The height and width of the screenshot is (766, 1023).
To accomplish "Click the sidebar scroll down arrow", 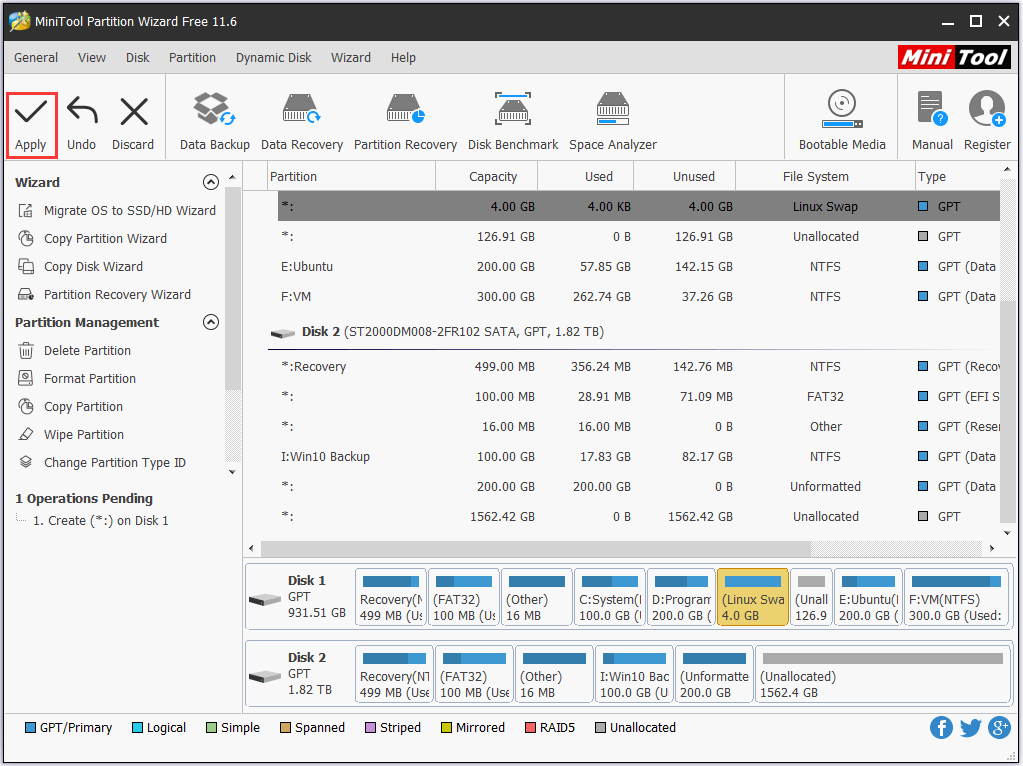I will point(232,472).
